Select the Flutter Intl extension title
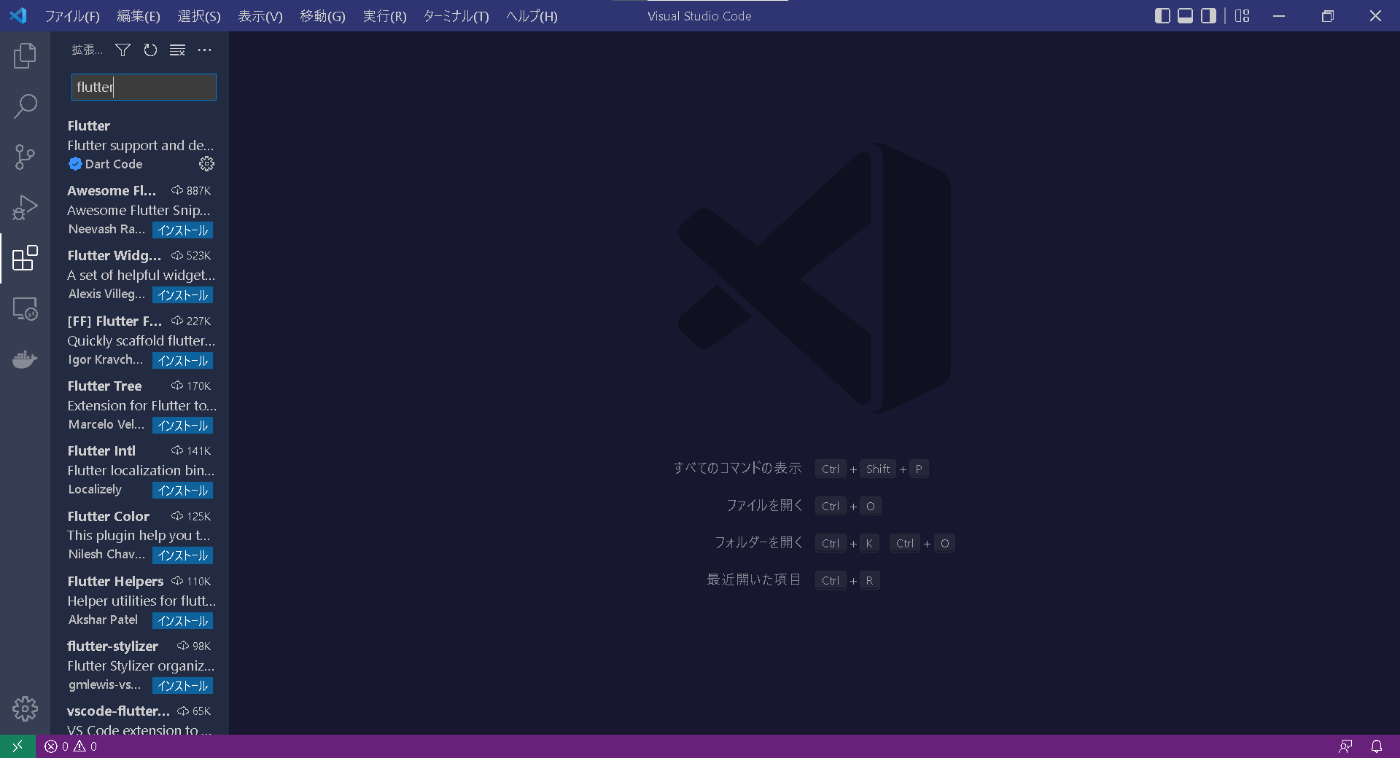1400x758 pixels. tap(101, 451)
